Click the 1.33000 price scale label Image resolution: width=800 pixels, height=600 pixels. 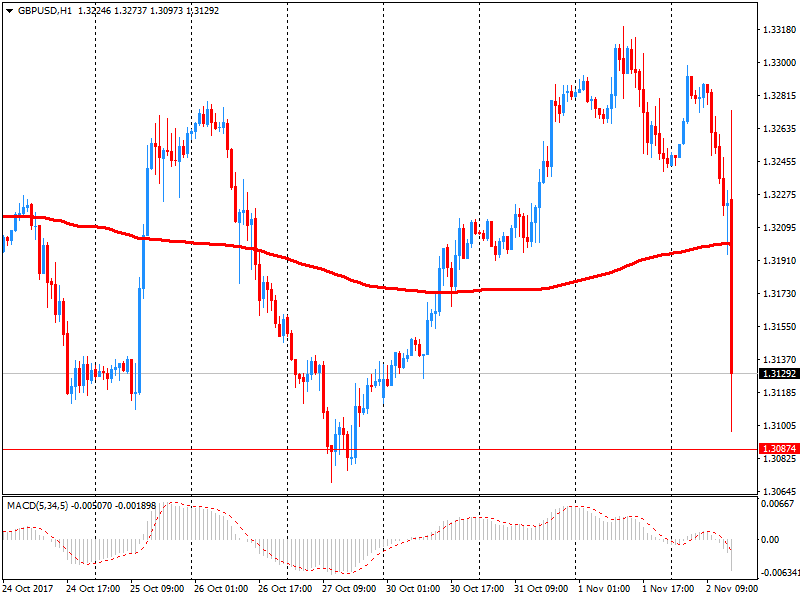[779, 62]
